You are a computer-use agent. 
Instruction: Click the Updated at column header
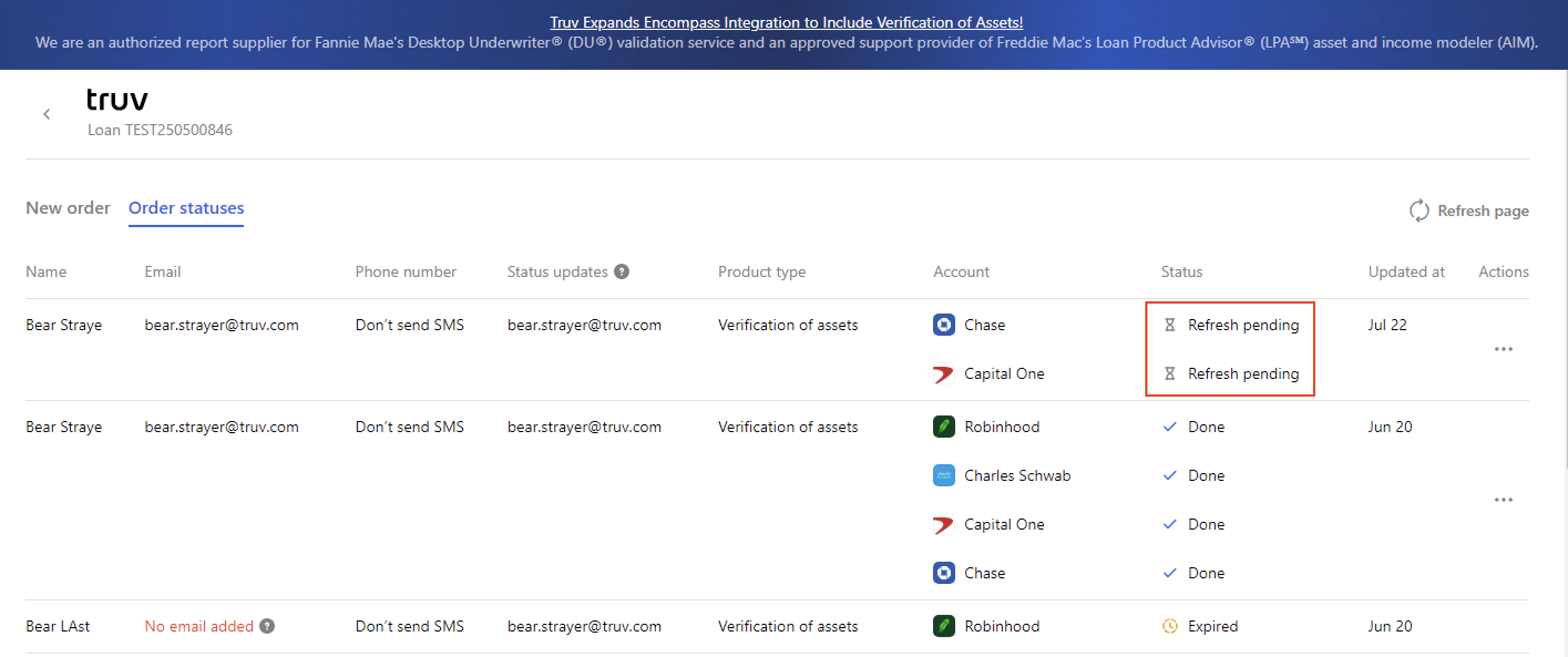1406,272
